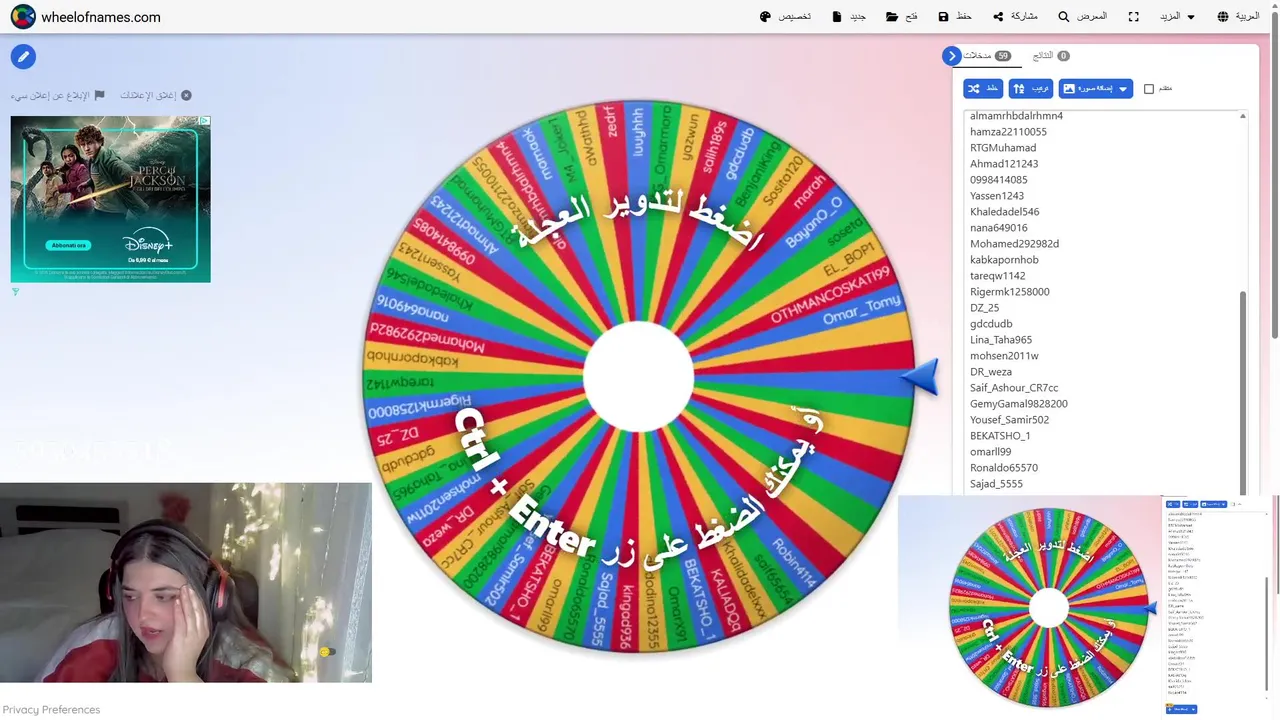The height and width of the screenshot is (720, 1280).
Task: Click entry Ahmad121243 in the list
Action: point(1004,164)
